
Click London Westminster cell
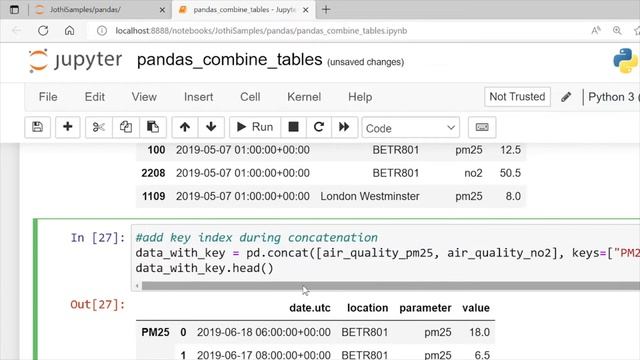click(370, 196)
